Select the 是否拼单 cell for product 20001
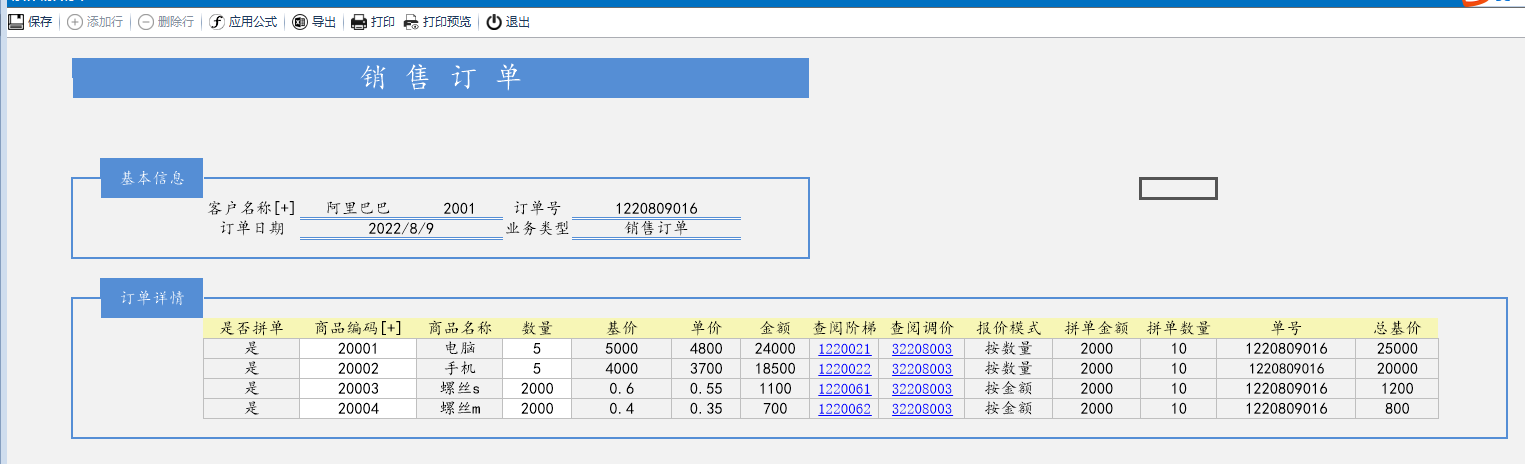The image size is (1525, 464). tap(251, 349)
